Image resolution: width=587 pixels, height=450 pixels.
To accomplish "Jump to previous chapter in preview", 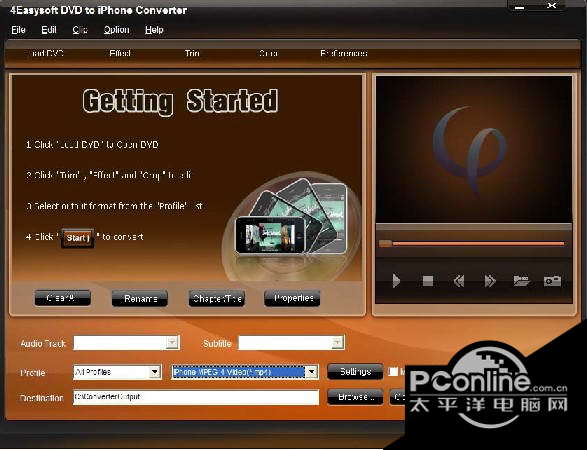I will [459, 280].
